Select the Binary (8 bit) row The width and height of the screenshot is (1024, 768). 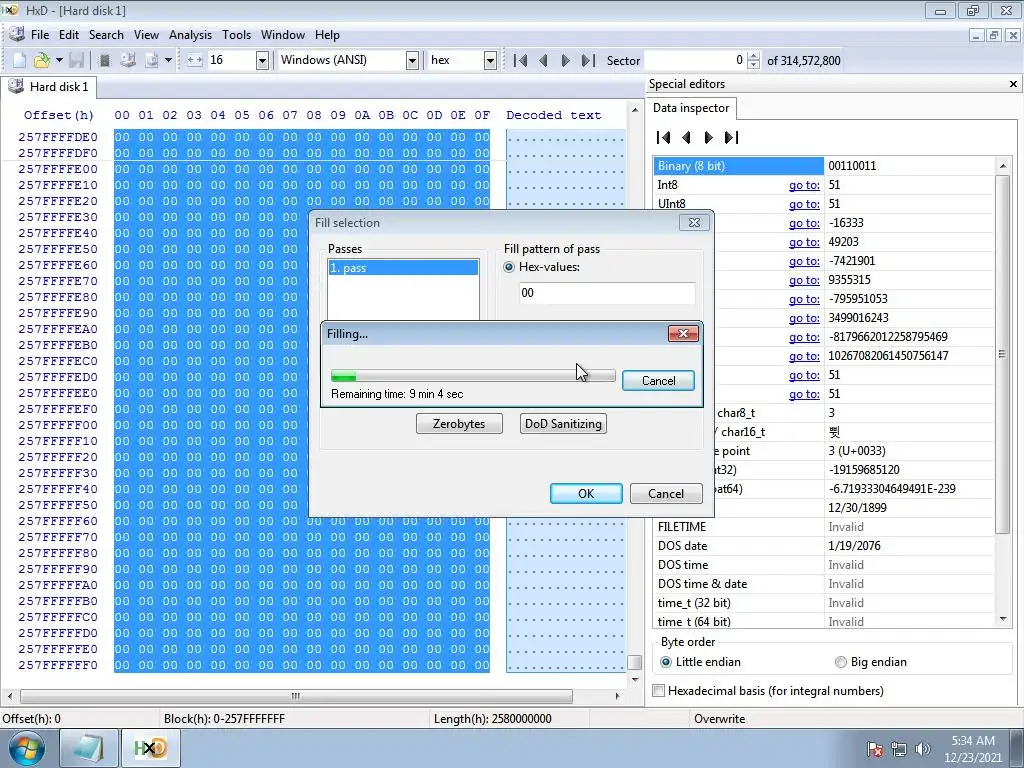coord(823,166)
